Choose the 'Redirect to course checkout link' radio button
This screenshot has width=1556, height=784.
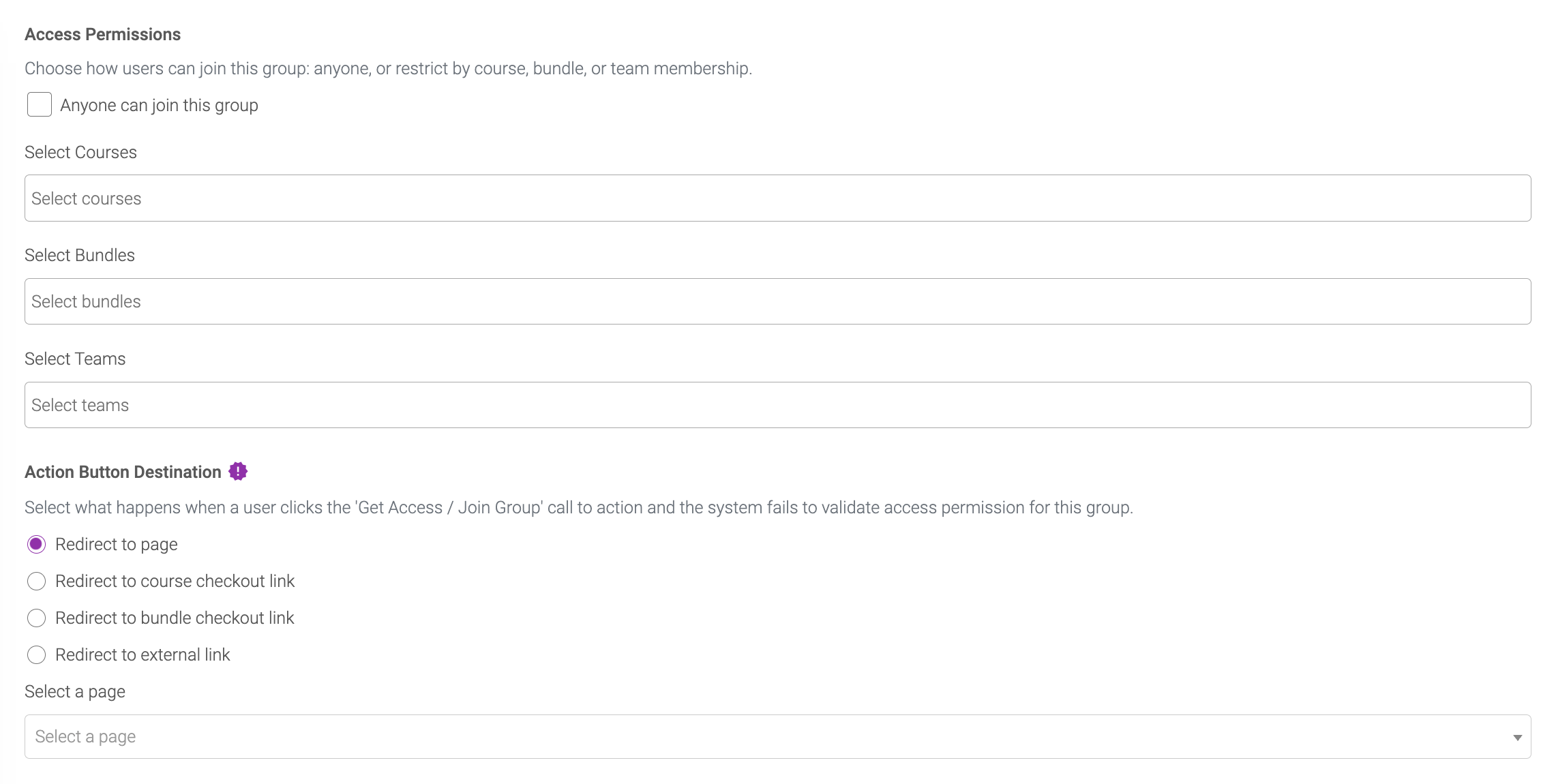(x=36, y=581)
